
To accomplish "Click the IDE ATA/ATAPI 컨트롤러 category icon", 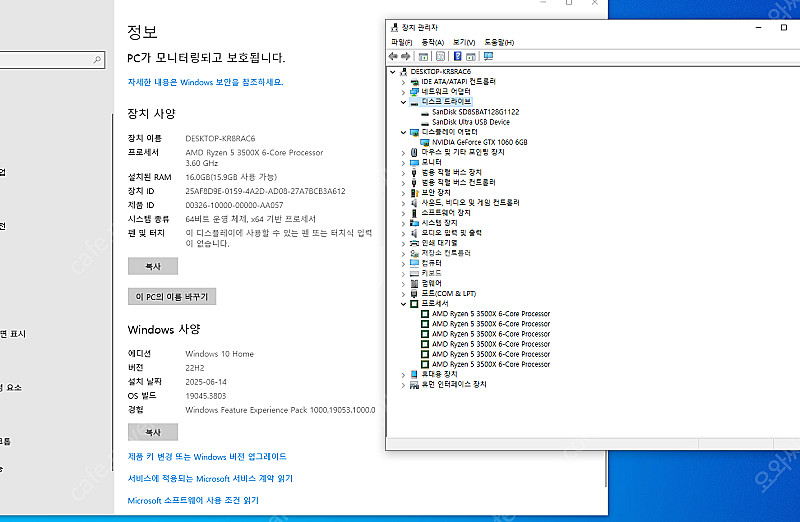I will pos(414,82).
